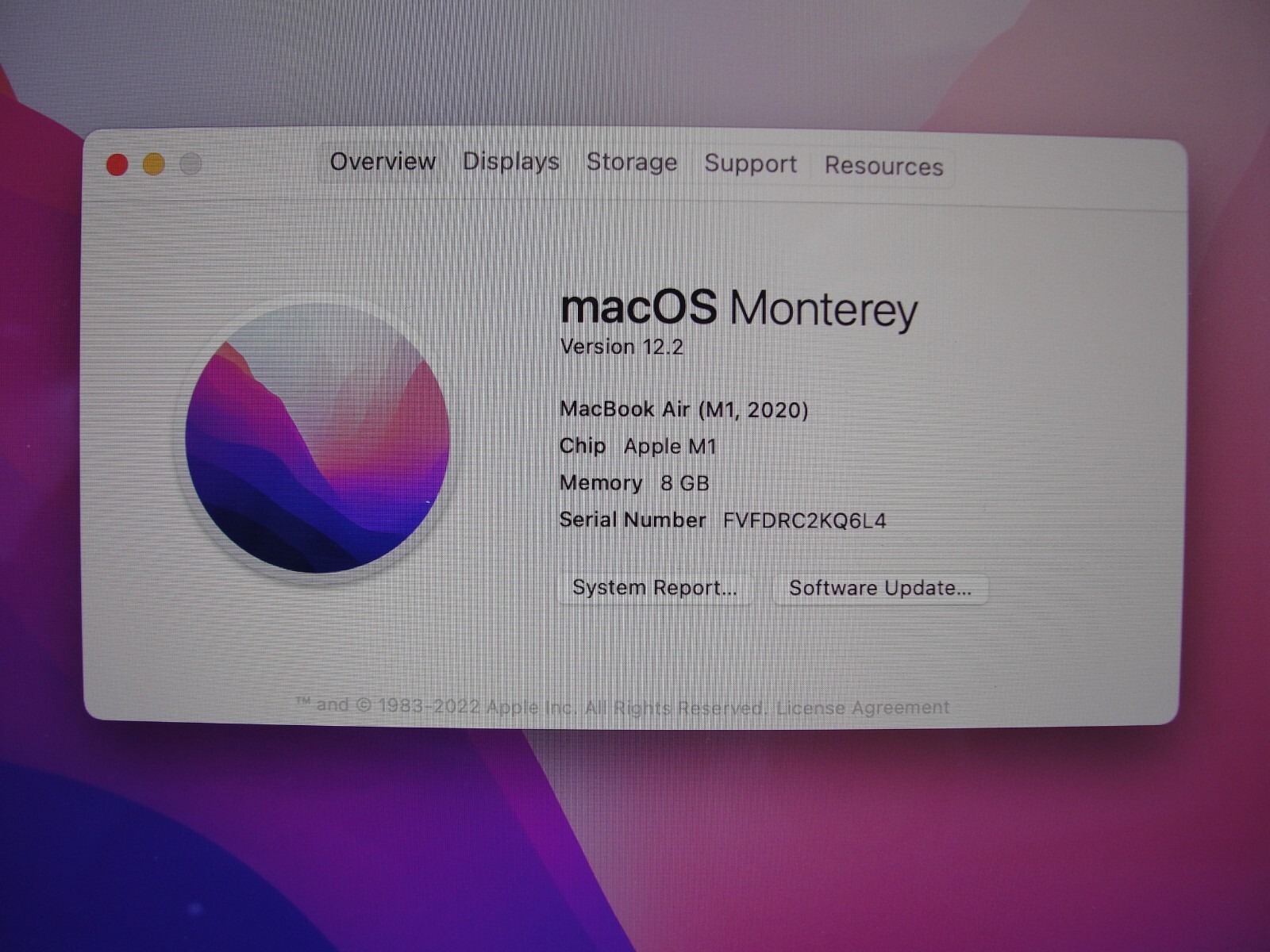Click the 8 GB memory value

pyautogui.click(x=684, y=483)
